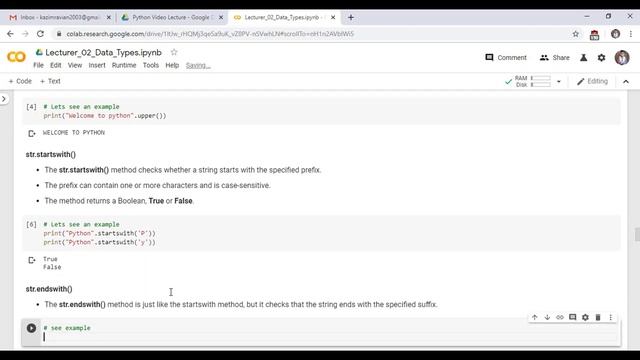Open the Insert menu
This screenshot has width=640, height=360.
pyautogui.click(x=97, y=65)
